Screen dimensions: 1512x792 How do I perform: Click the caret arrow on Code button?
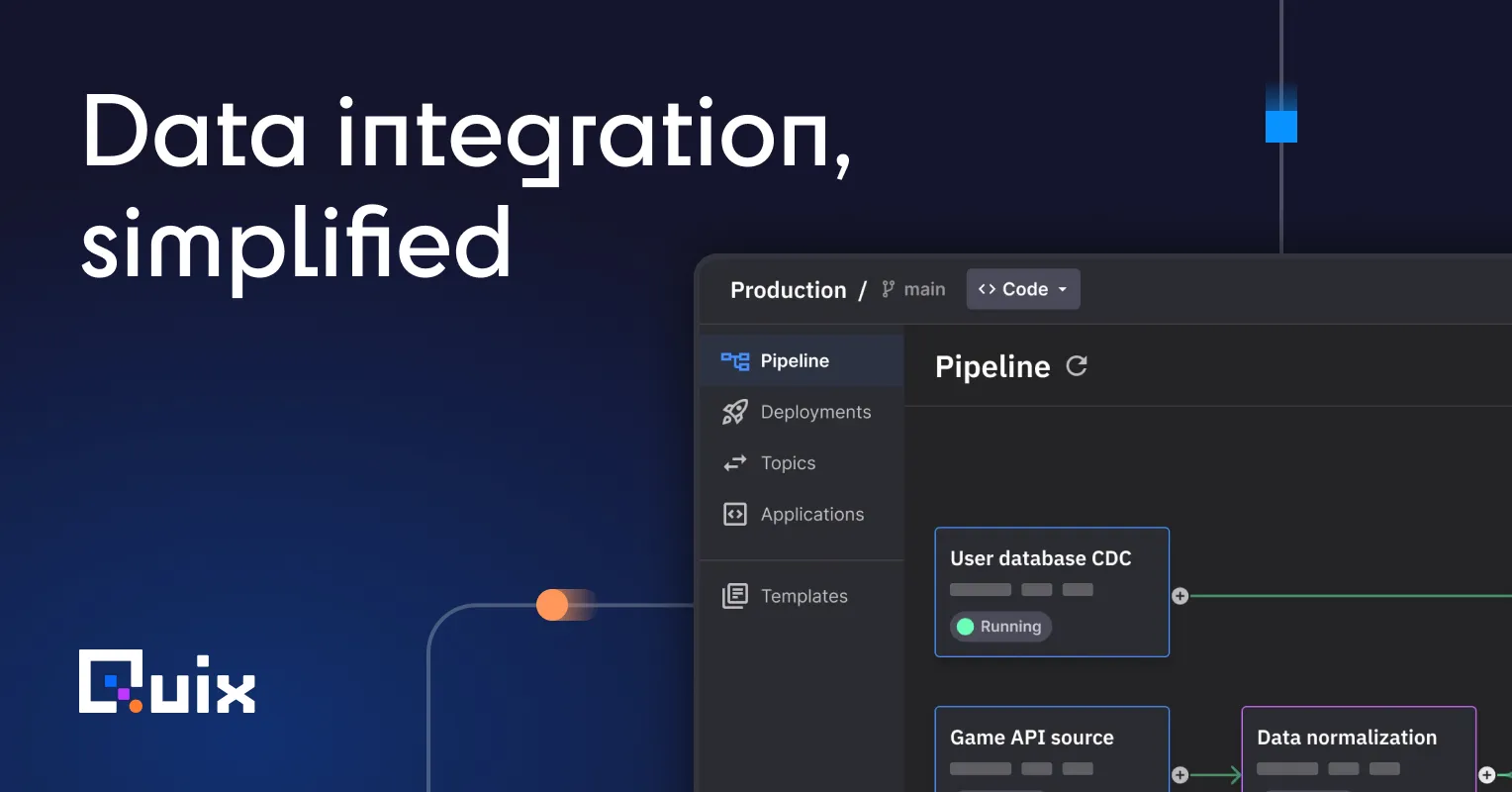(1063, 290)
